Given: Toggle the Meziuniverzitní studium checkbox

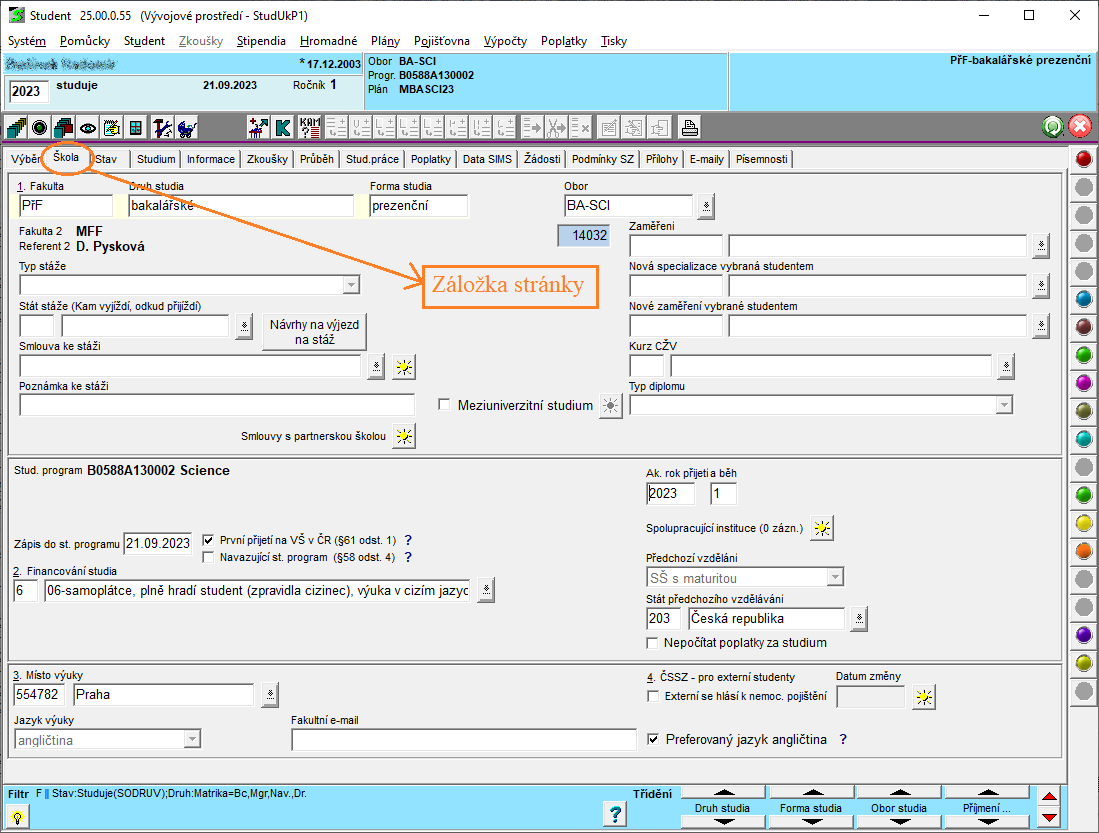Looking at the screenshot, I should [x=445, y=405].
